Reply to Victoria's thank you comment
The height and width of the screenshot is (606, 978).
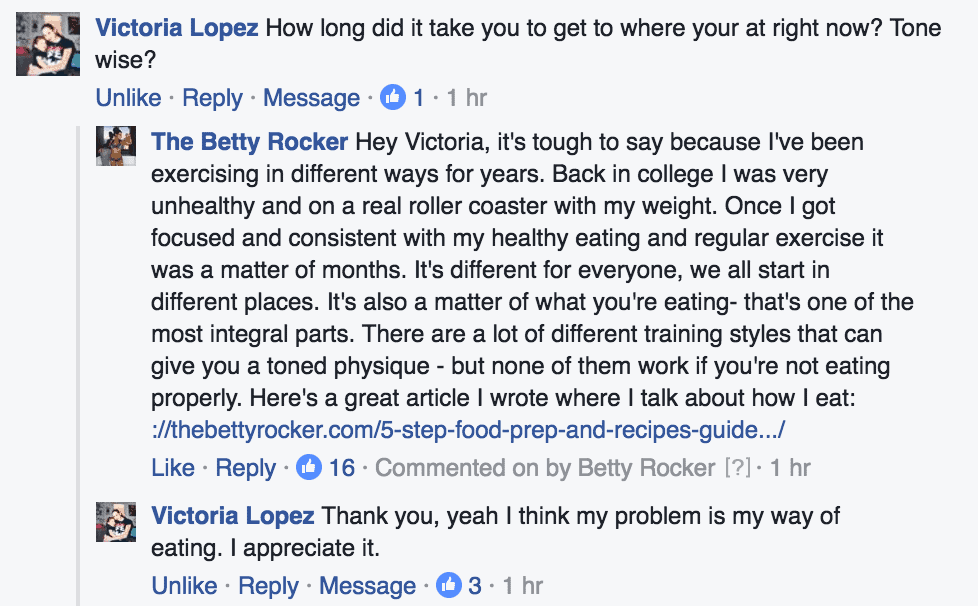coord(268,585)
